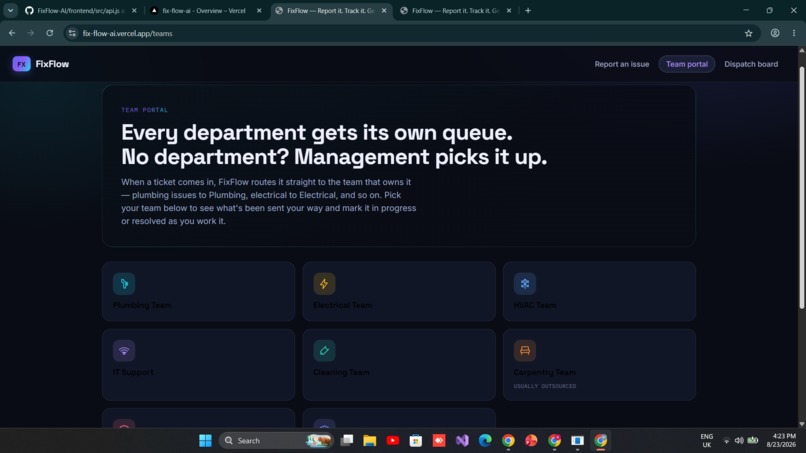The width and height of the screenshot is (806, 453).
Task: Open the IT Support wifi icon
Action: 124,351
